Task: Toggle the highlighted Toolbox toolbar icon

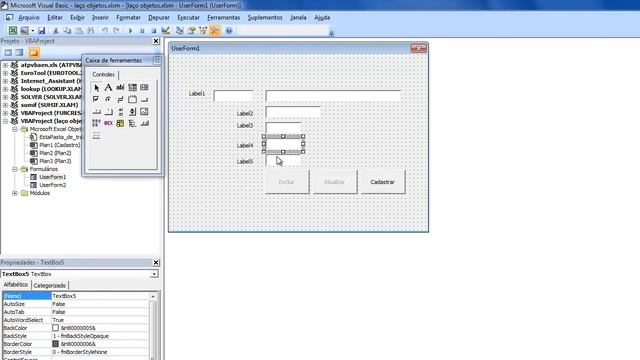Action: pyautogui.click(x=215, y=31)
